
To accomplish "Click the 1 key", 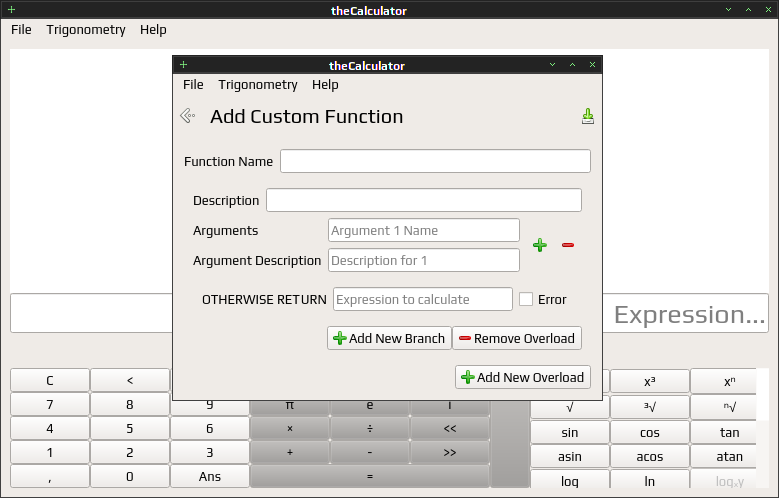I will 50,452.
